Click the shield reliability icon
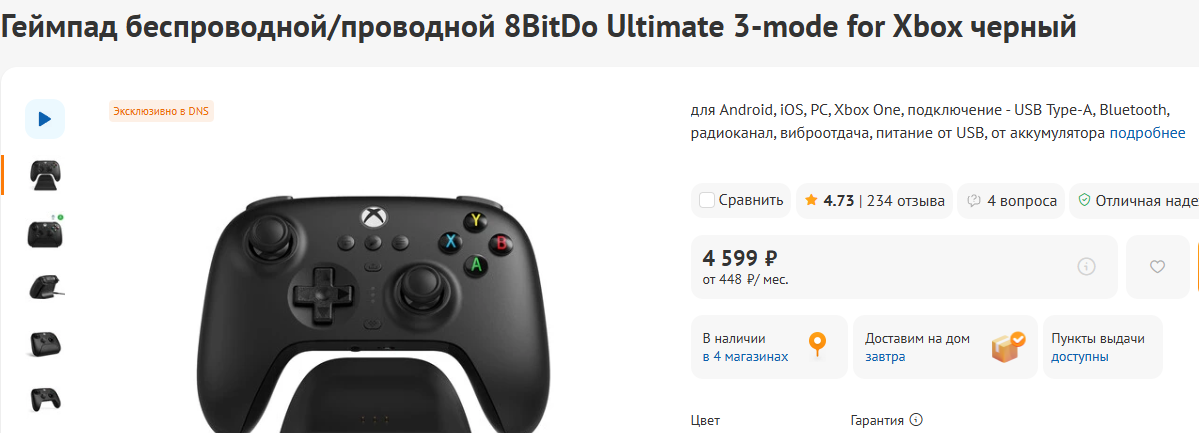The width and height of the screenshot is (1199, 433). pos(1084,200)
